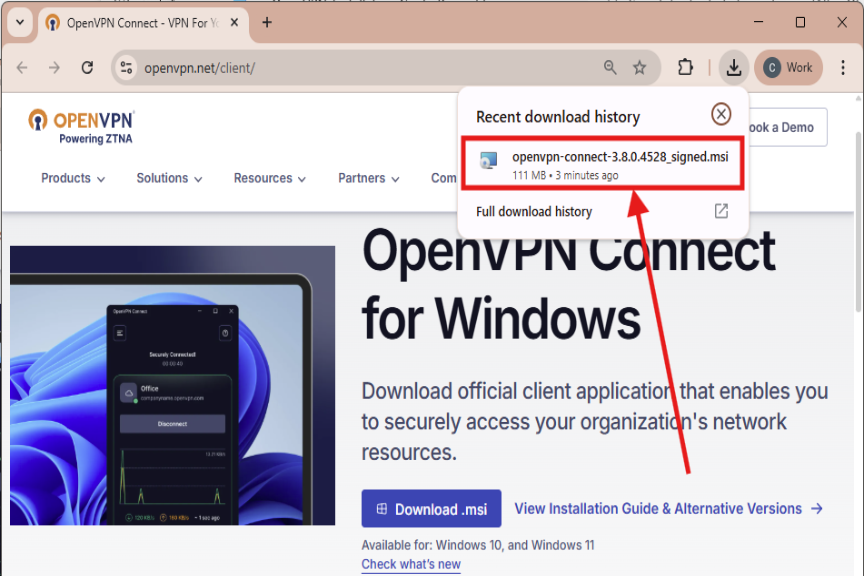Open the tab search dropdown arrow

(20, 22)
